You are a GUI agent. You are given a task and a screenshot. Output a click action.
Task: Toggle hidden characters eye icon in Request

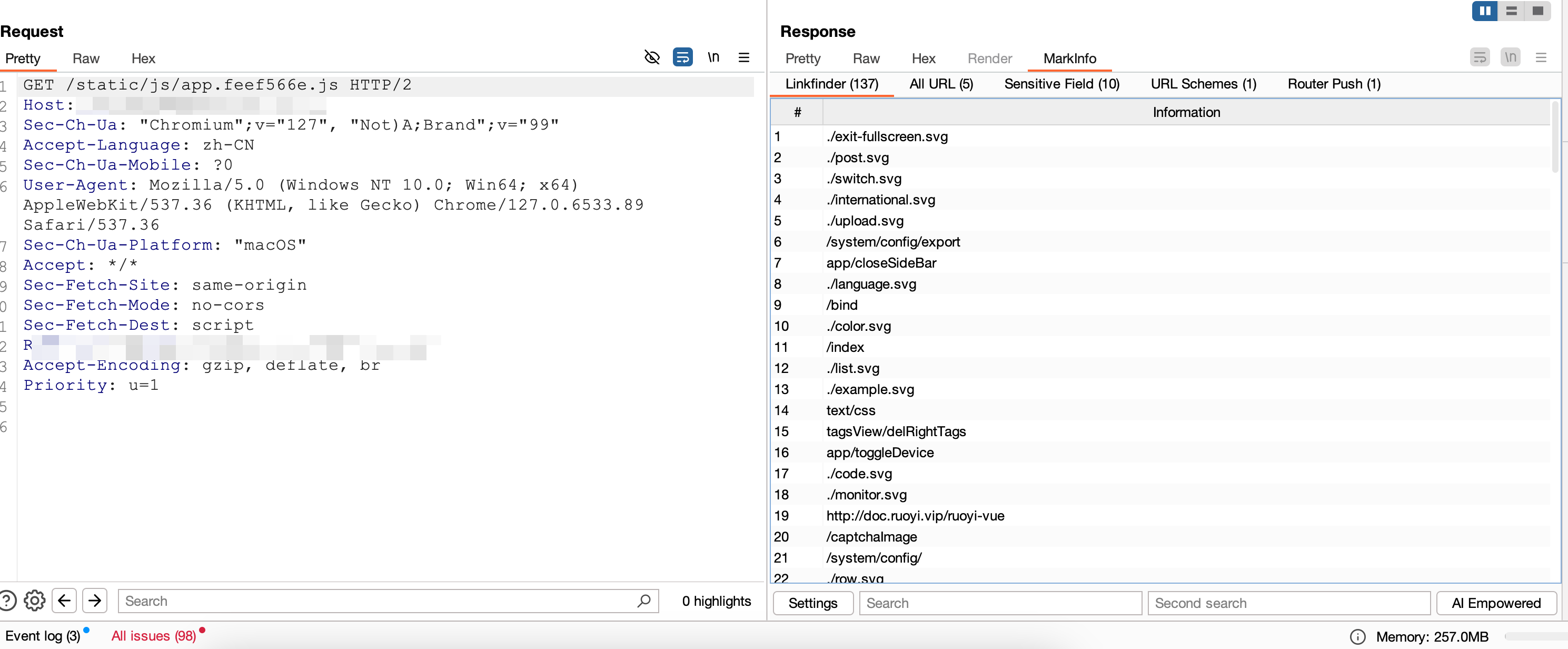[652, 57]
